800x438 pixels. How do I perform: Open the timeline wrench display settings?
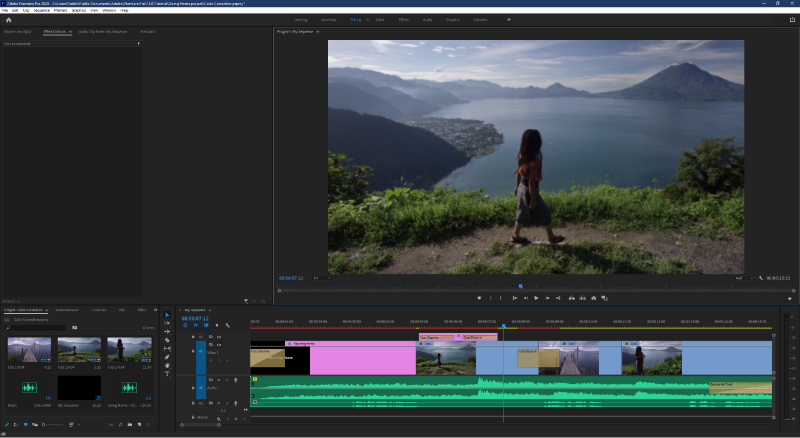(228, 325)
